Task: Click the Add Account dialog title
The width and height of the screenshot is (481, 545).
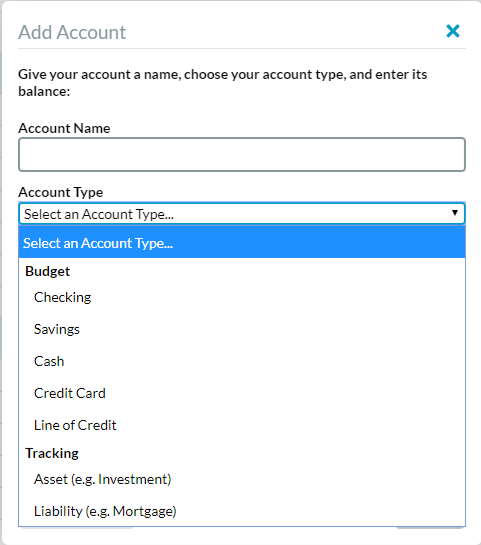Action: tap(72, 32)
